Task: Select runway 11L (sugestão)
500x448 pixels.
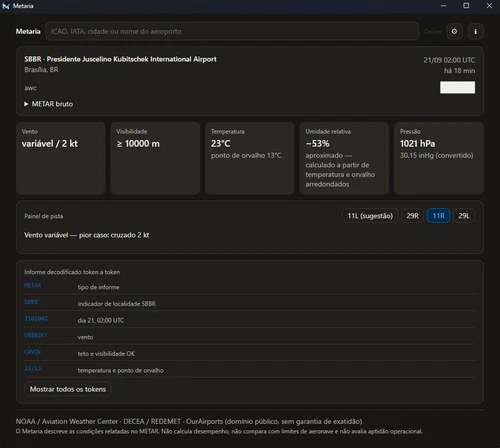Action: tap(370, 216)
